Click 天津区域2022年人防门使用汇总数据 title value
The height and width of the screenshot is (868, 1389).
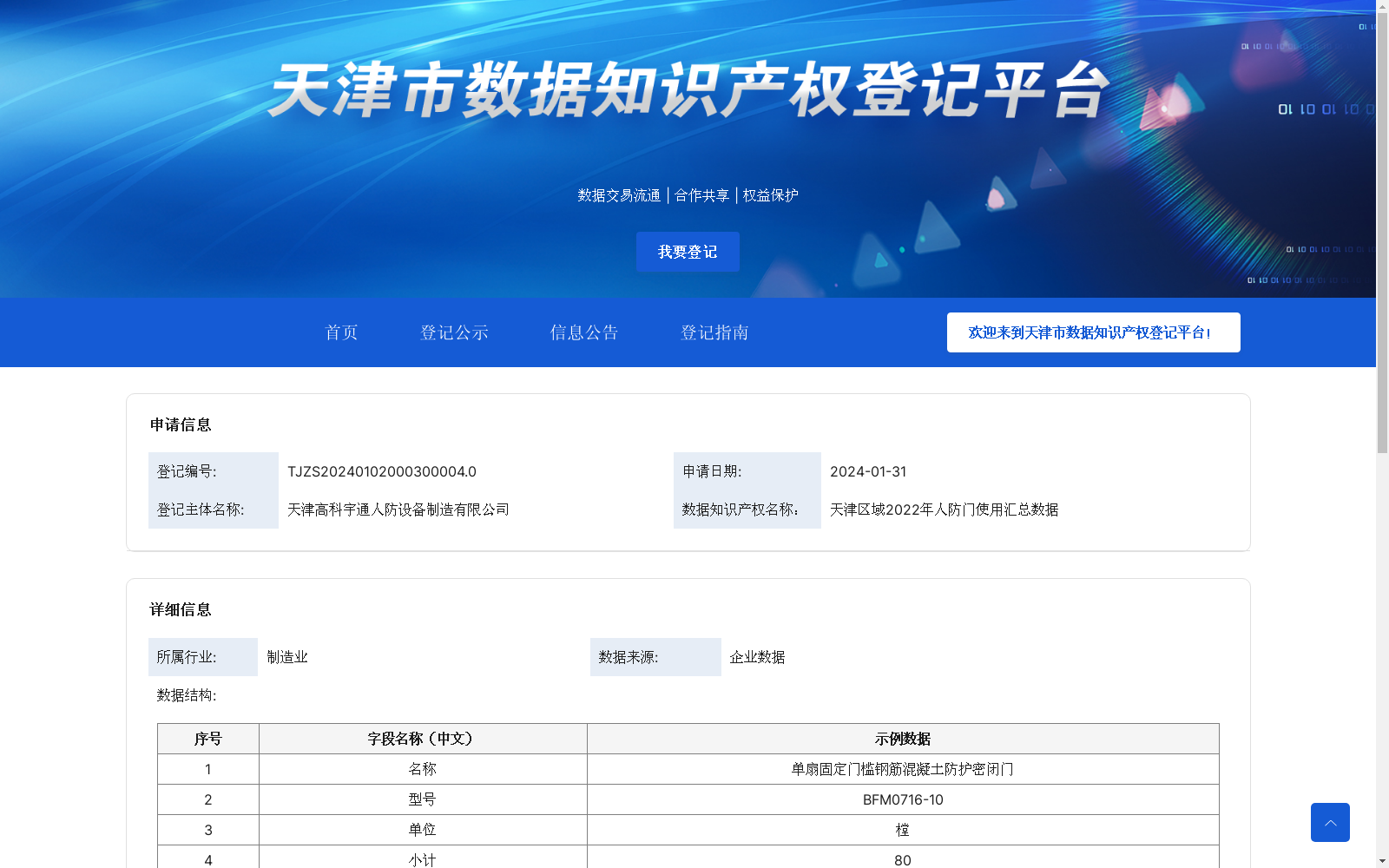pos(944,510)
